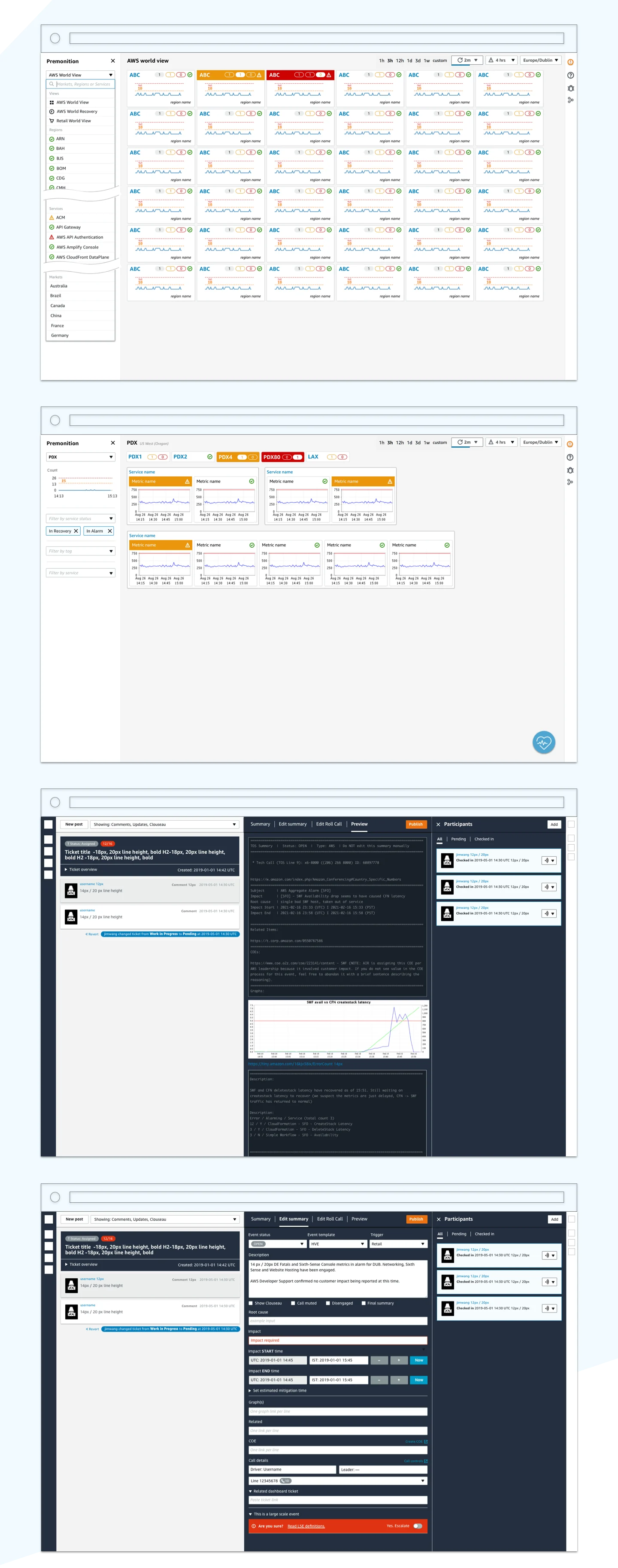Viewport: 618px width, 1568px height.
Task: Collapse the Related dashboard ticket section
Action: click(273, 1491)
